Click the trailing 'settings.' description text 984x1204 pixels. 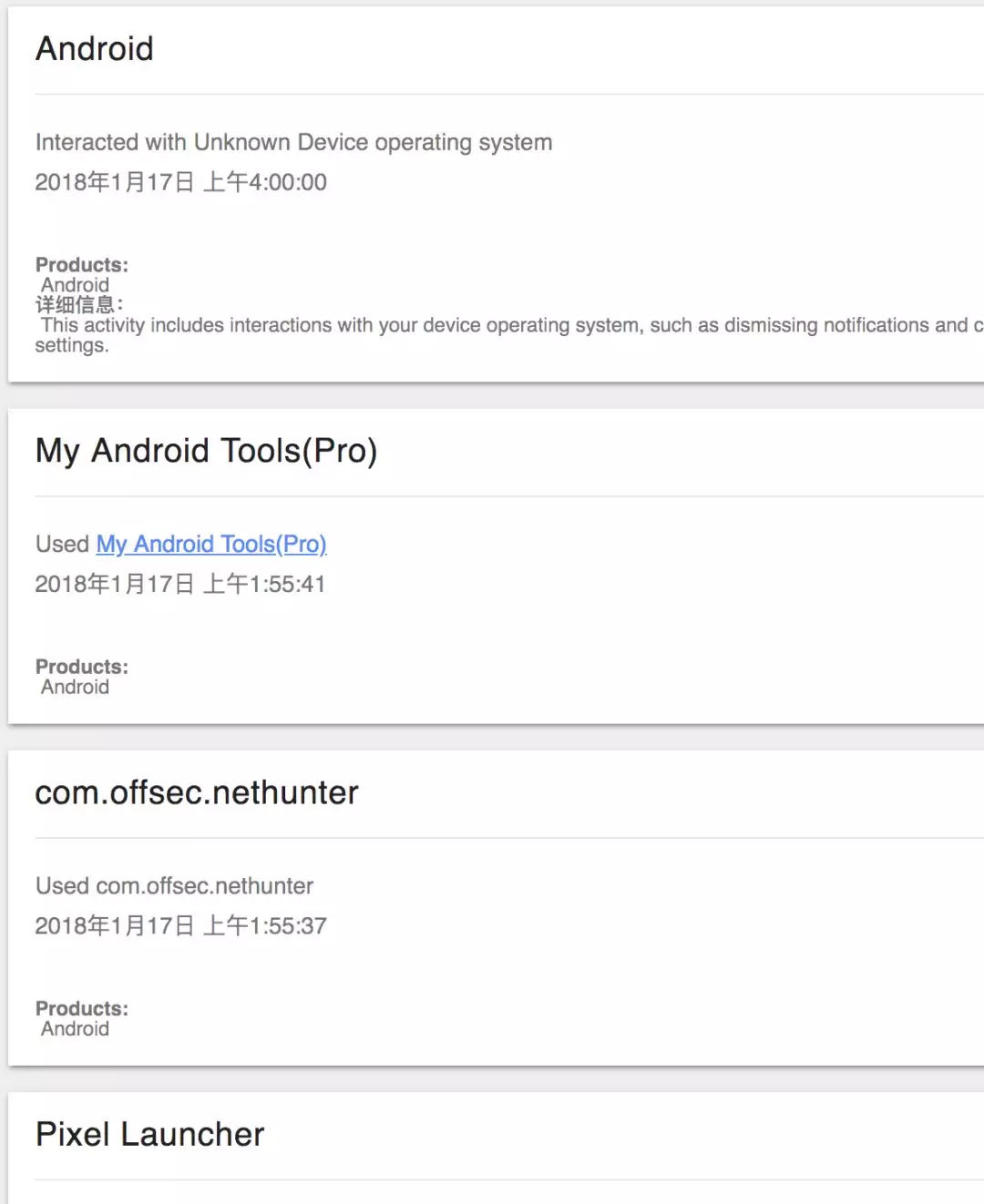pos(72,345)
